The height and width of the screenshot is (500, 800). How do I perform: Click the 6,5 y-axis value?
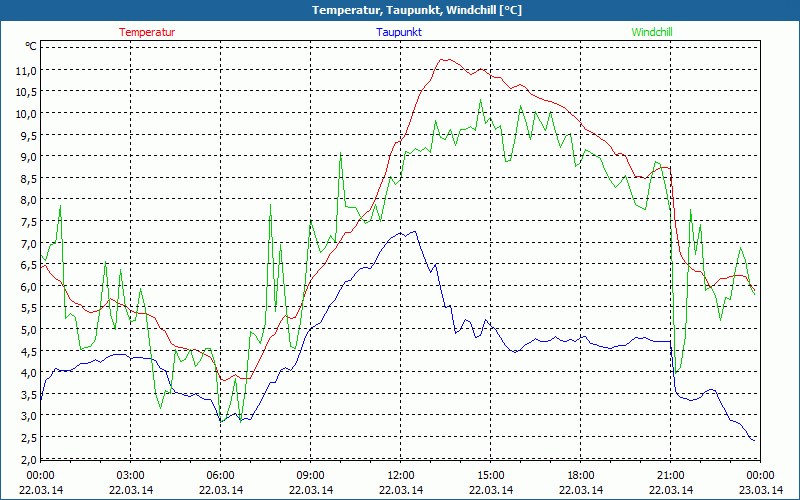tap(28, 264)
